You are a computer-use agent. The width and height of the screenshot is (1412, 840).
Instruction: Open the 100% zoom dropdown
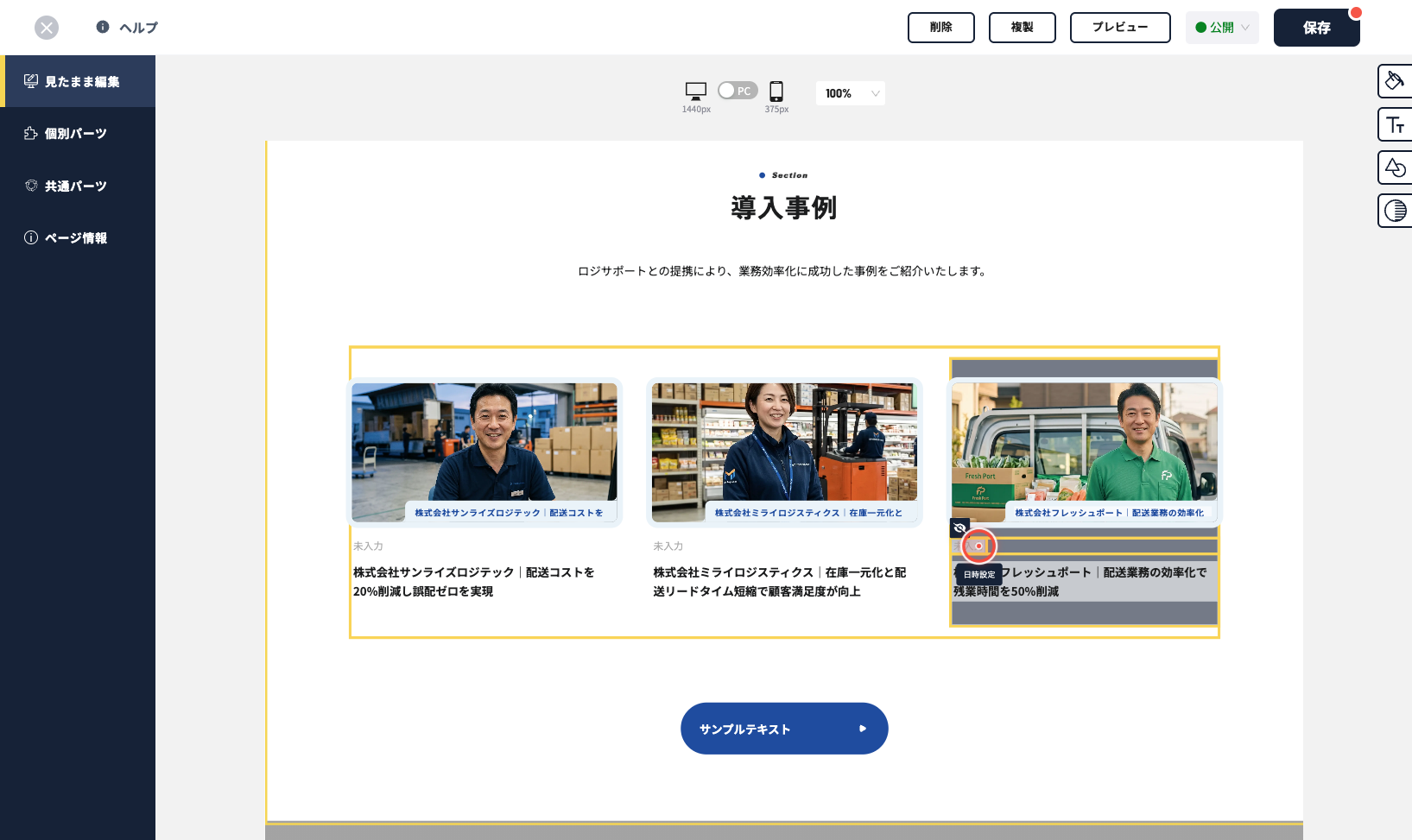pyautogui.click(x=850, y=93)
